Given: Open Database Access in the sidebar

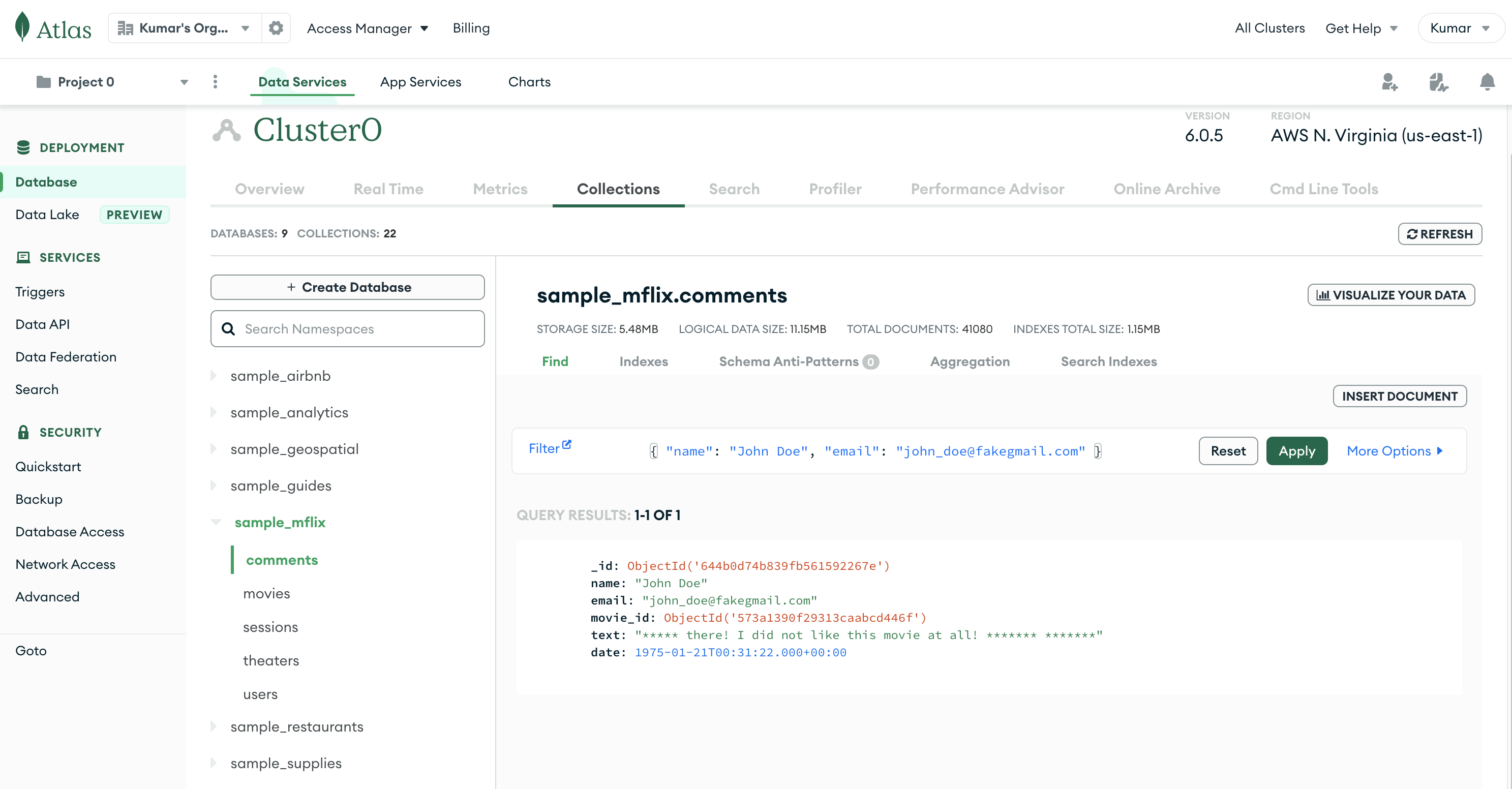Looking at the screenshot, I should click(x=70, y=531).
